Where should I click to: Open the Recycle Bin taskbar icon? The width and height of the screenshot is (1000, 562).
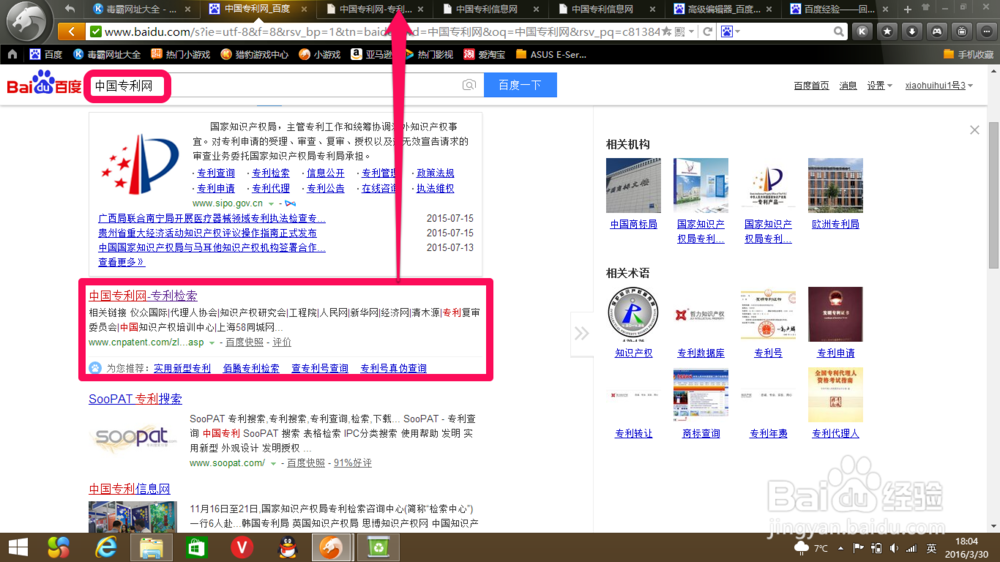click(x=378, y=547)
